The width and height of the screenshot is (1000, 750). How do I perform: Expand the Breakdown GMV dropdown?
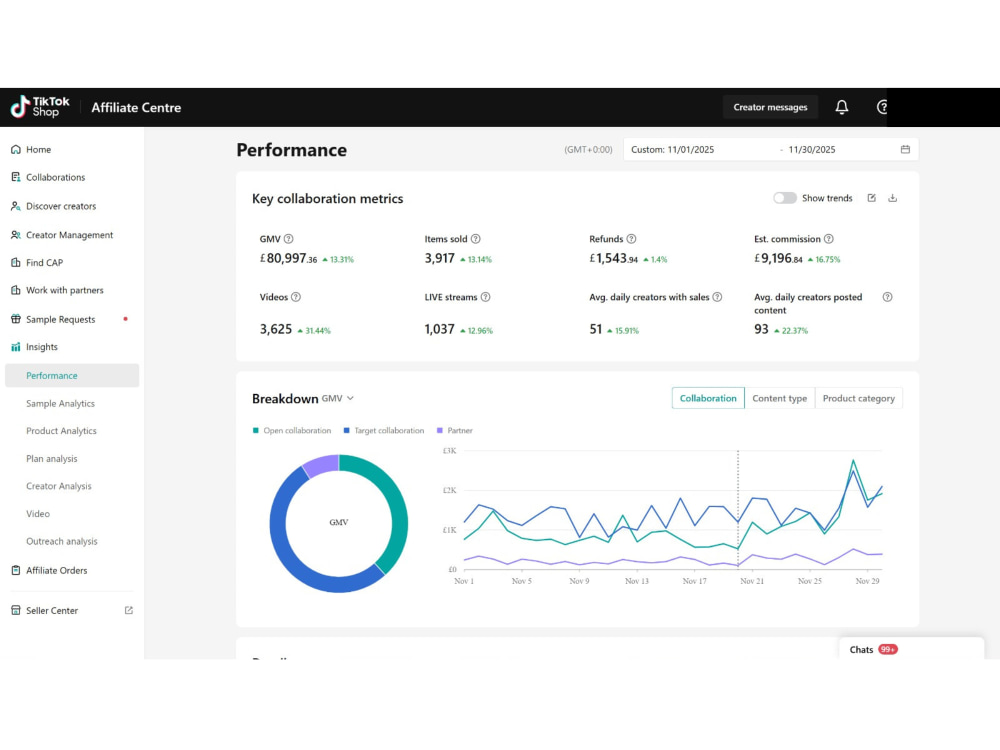click(x=337, y=398)
